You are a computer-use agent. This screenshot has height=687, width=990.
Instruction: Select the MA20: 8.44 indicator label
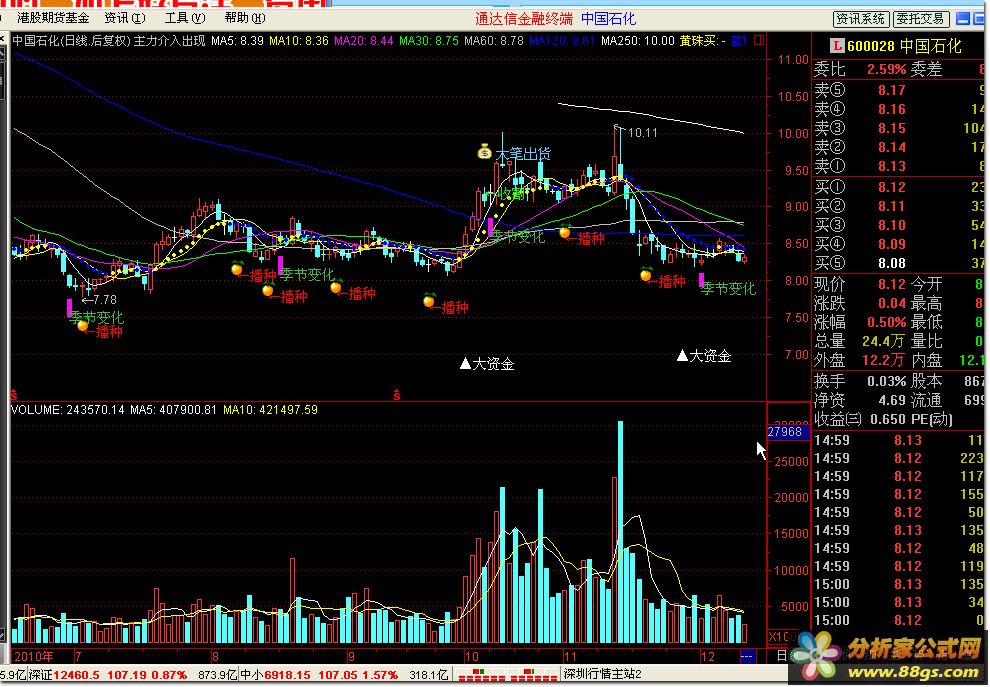coord(364,41)
